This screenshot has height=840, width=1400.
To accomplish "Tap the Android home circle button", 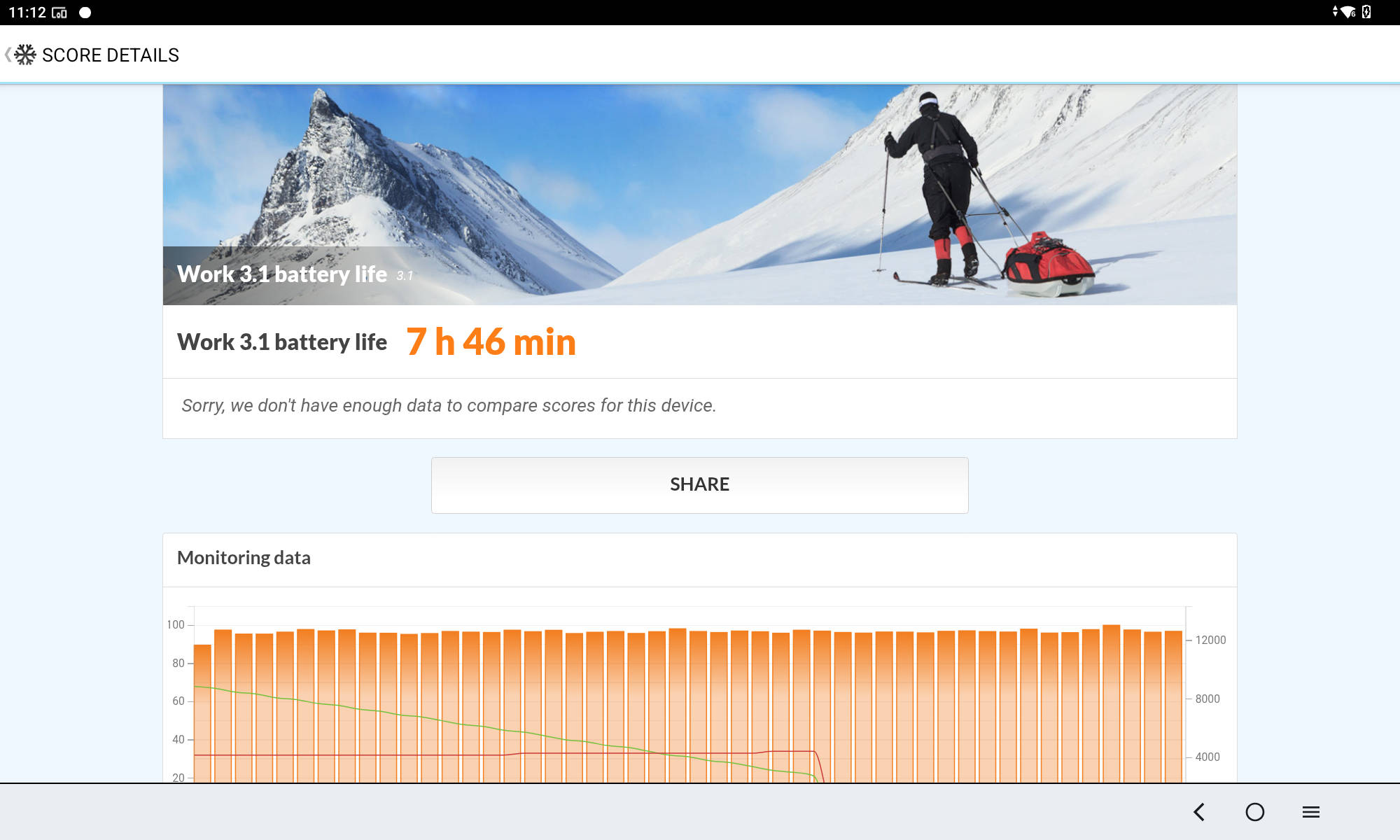I will coord(1255,812).
